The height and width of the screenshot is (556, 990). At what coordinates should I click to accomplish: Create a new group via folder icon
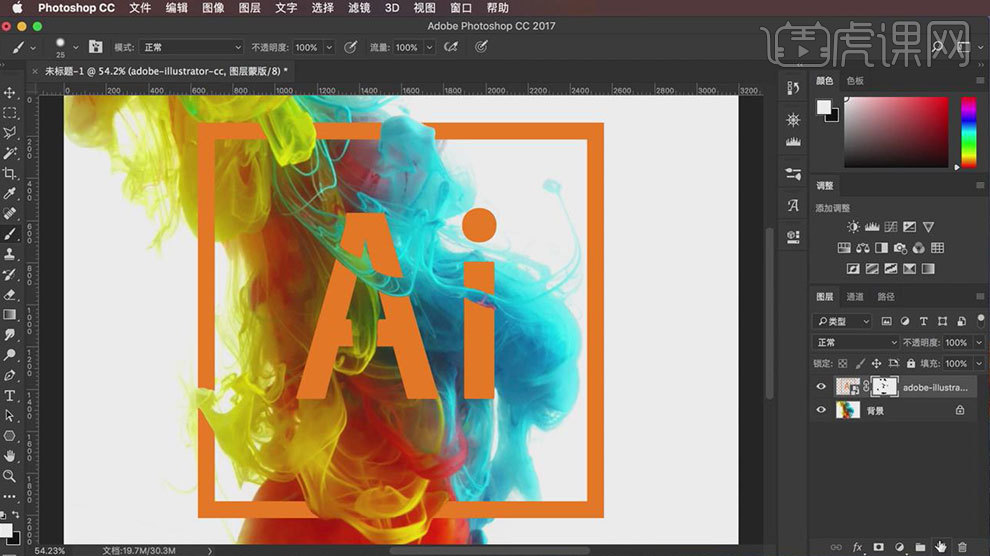pos(920,547)
